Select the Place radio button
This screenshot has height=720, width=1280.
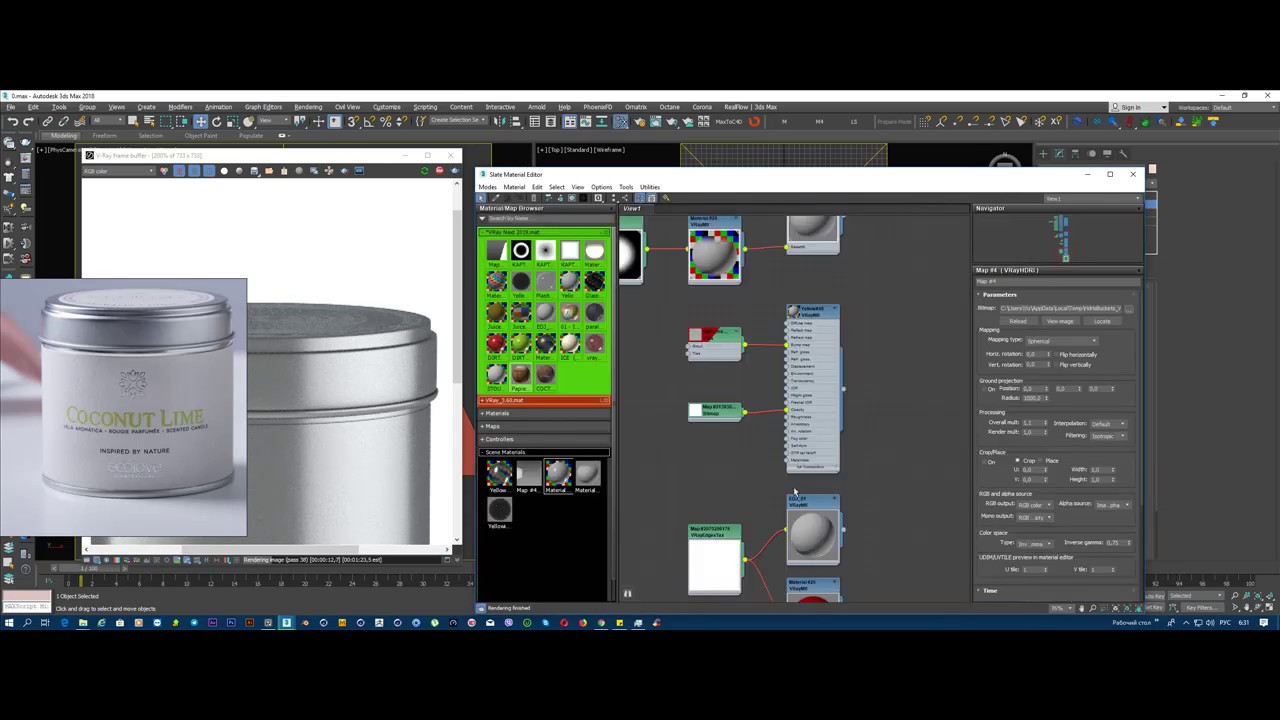click(x=1041, y=460)
